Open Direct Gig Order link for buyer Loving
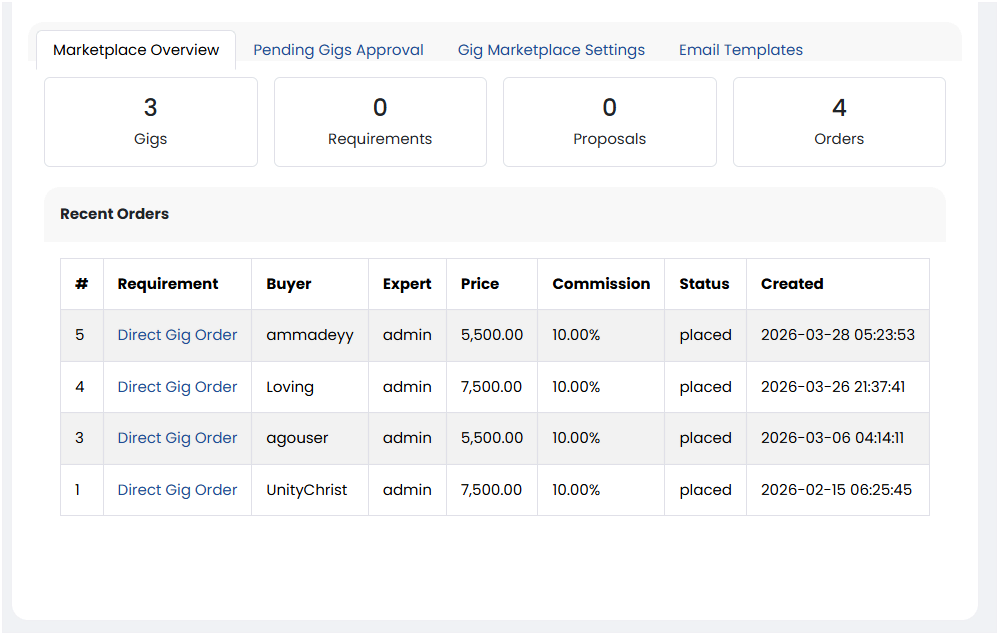The height and width of the screenshot is (635, 999). click(x=177, y=387)
